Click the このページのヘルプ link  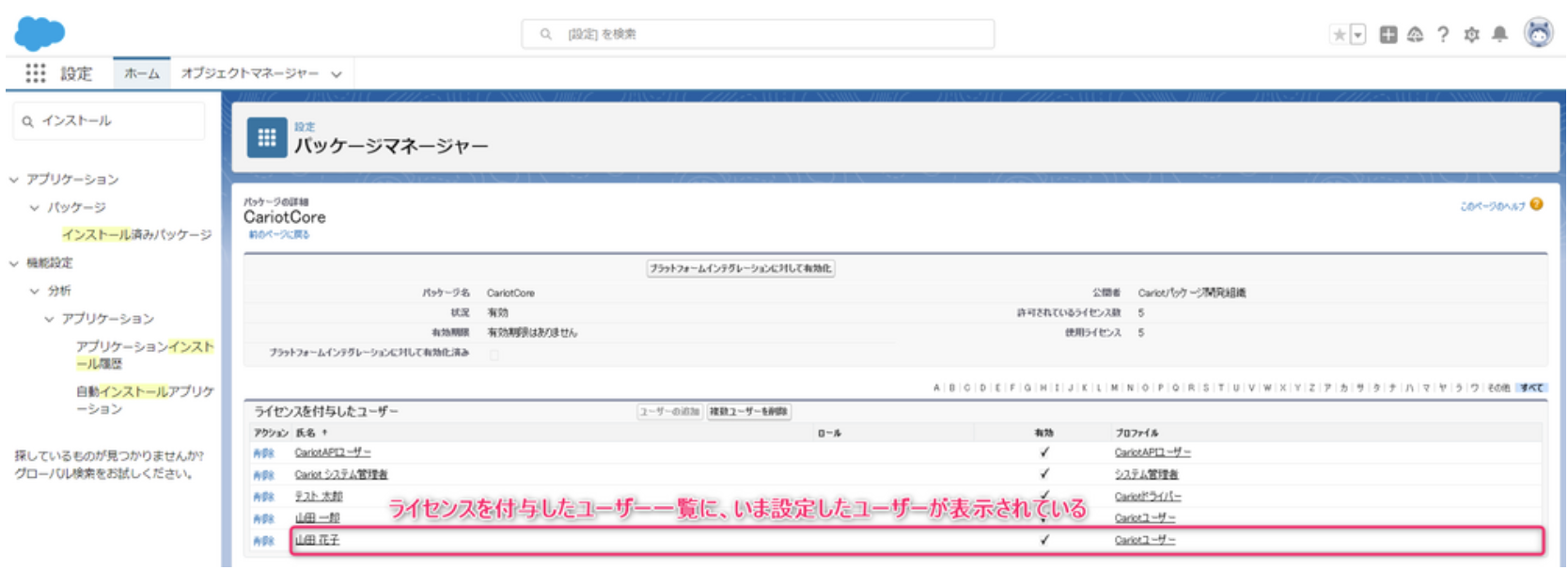[x=1493, y=206]
